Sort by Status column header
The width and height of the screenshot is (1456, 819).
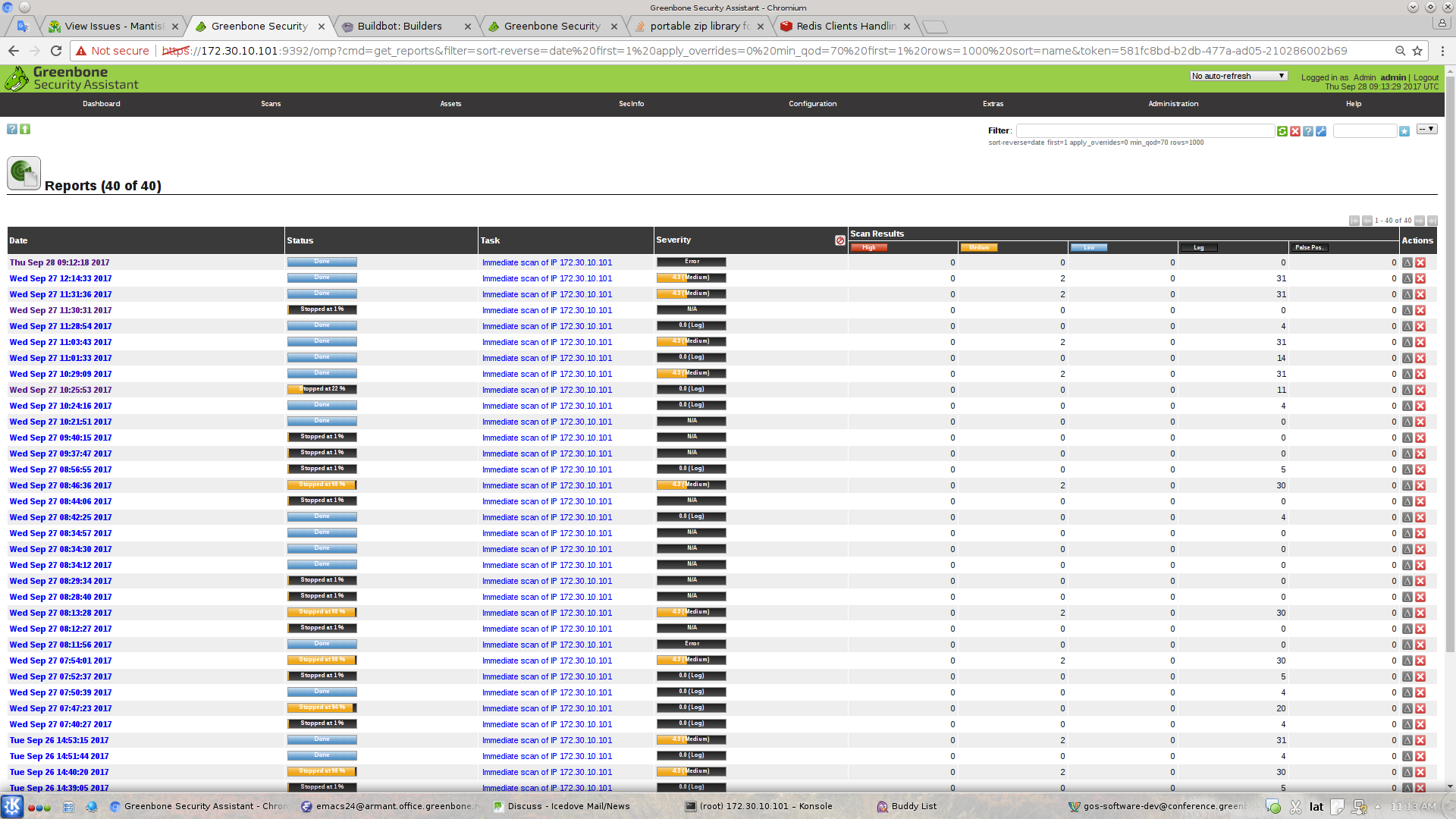tap(300, 240)
